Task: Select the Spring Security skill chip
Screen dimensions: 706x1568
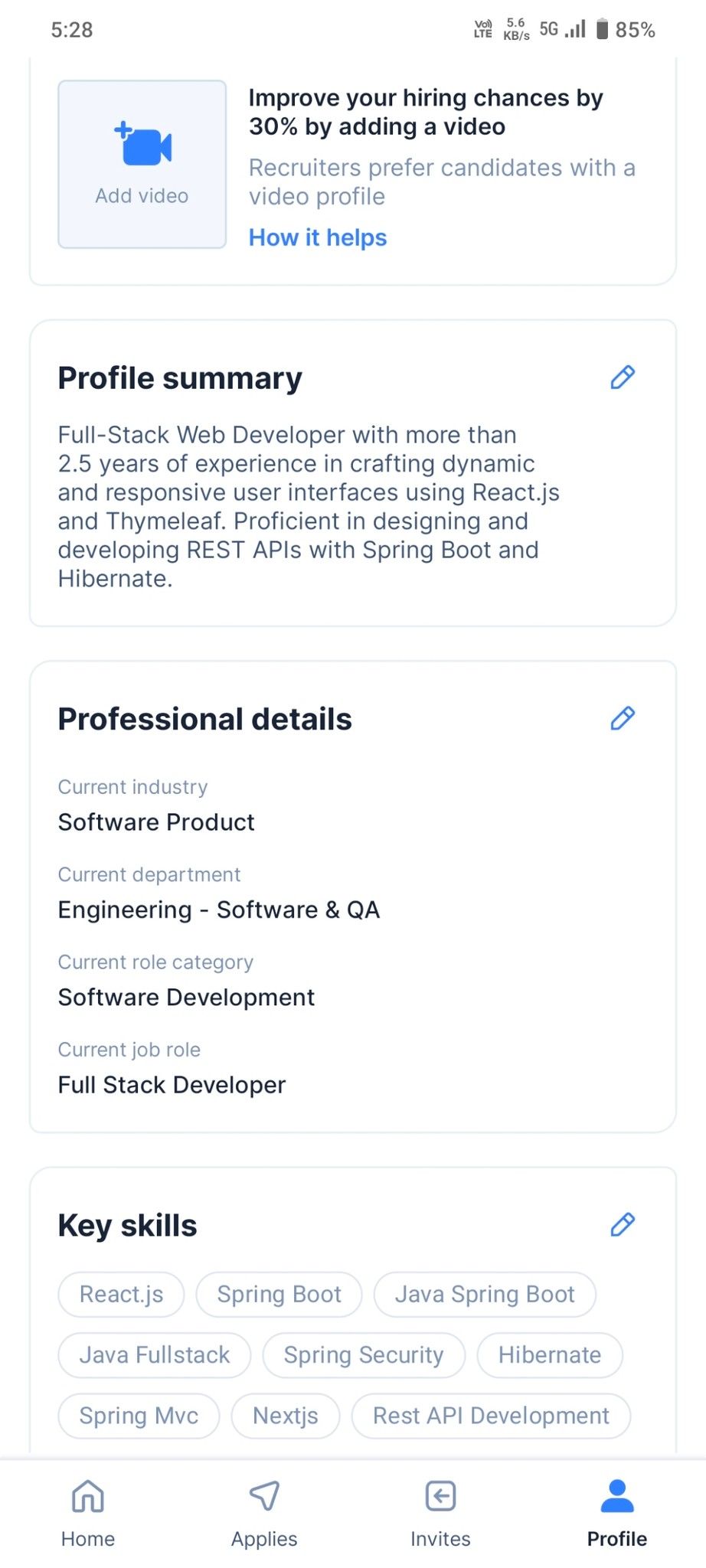Action: click(364, 1355)
